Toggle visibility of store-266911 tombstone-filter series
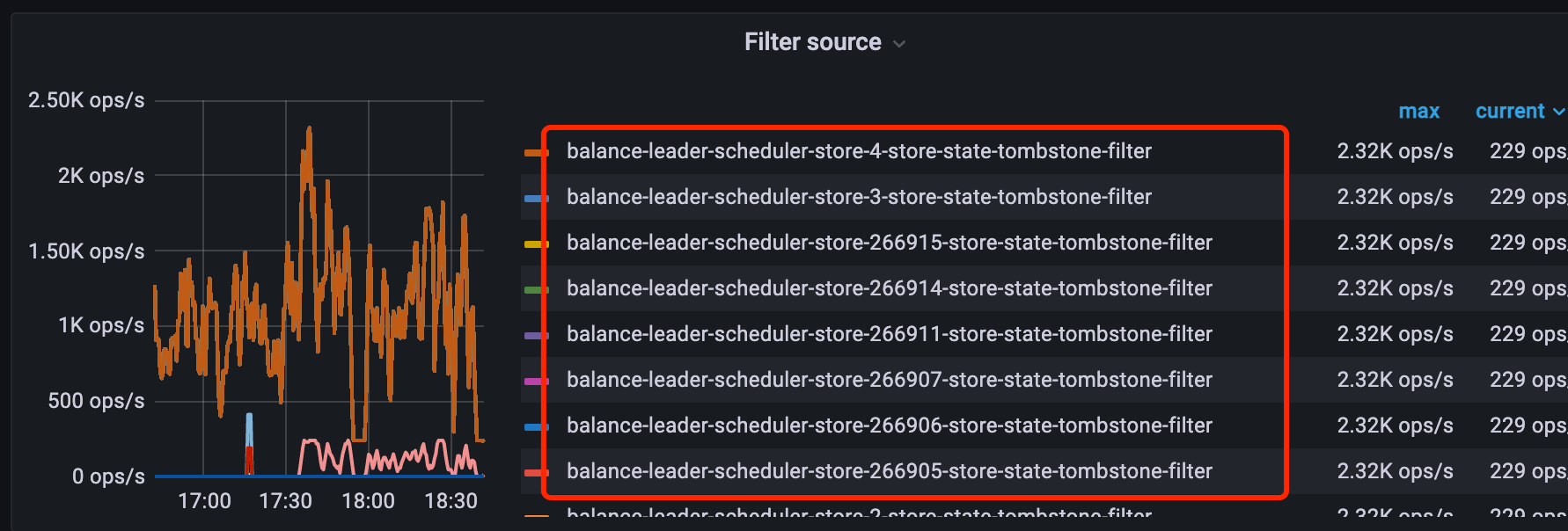 coord(889,333)
